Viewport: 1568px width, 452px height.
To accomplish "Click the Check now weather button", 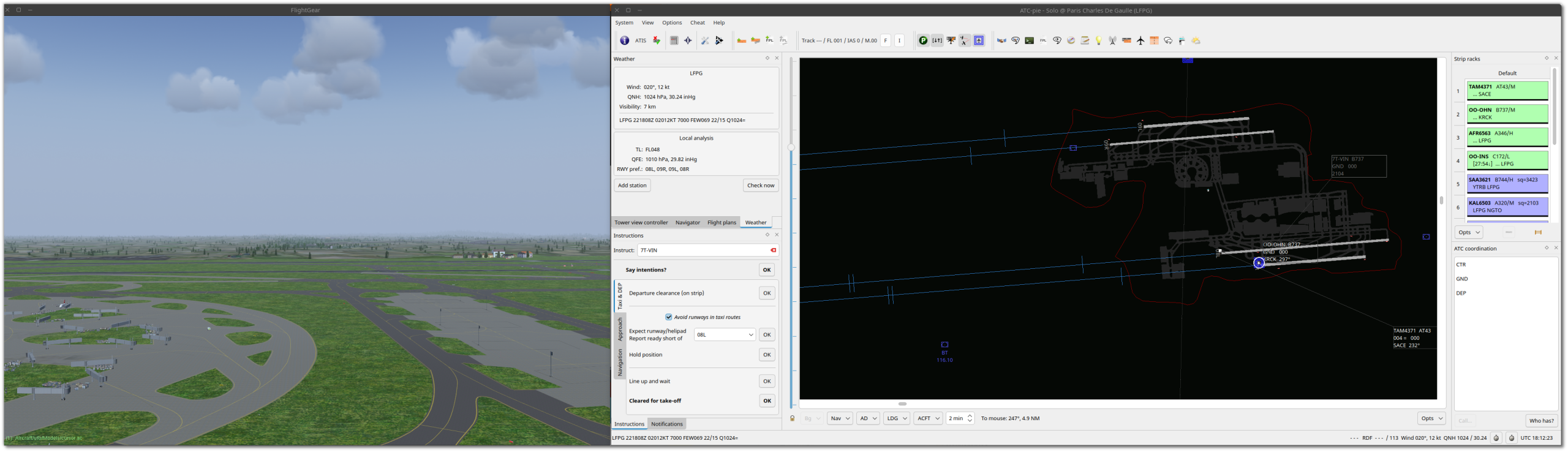I will pyautogui.click(x=761, y=185).
